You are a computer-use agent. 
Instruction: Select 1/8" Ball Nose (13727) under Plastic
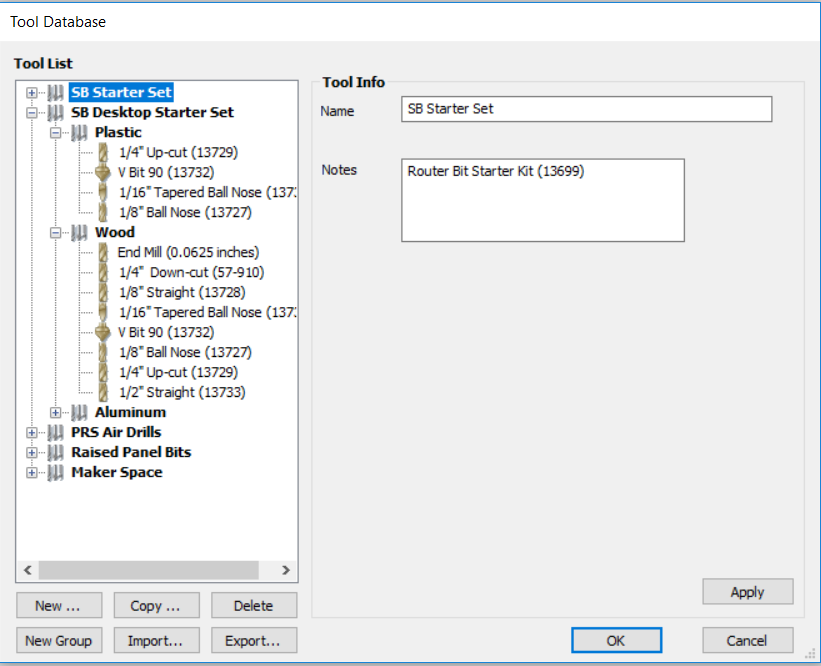pyautogui.click(x=185, y=212)
